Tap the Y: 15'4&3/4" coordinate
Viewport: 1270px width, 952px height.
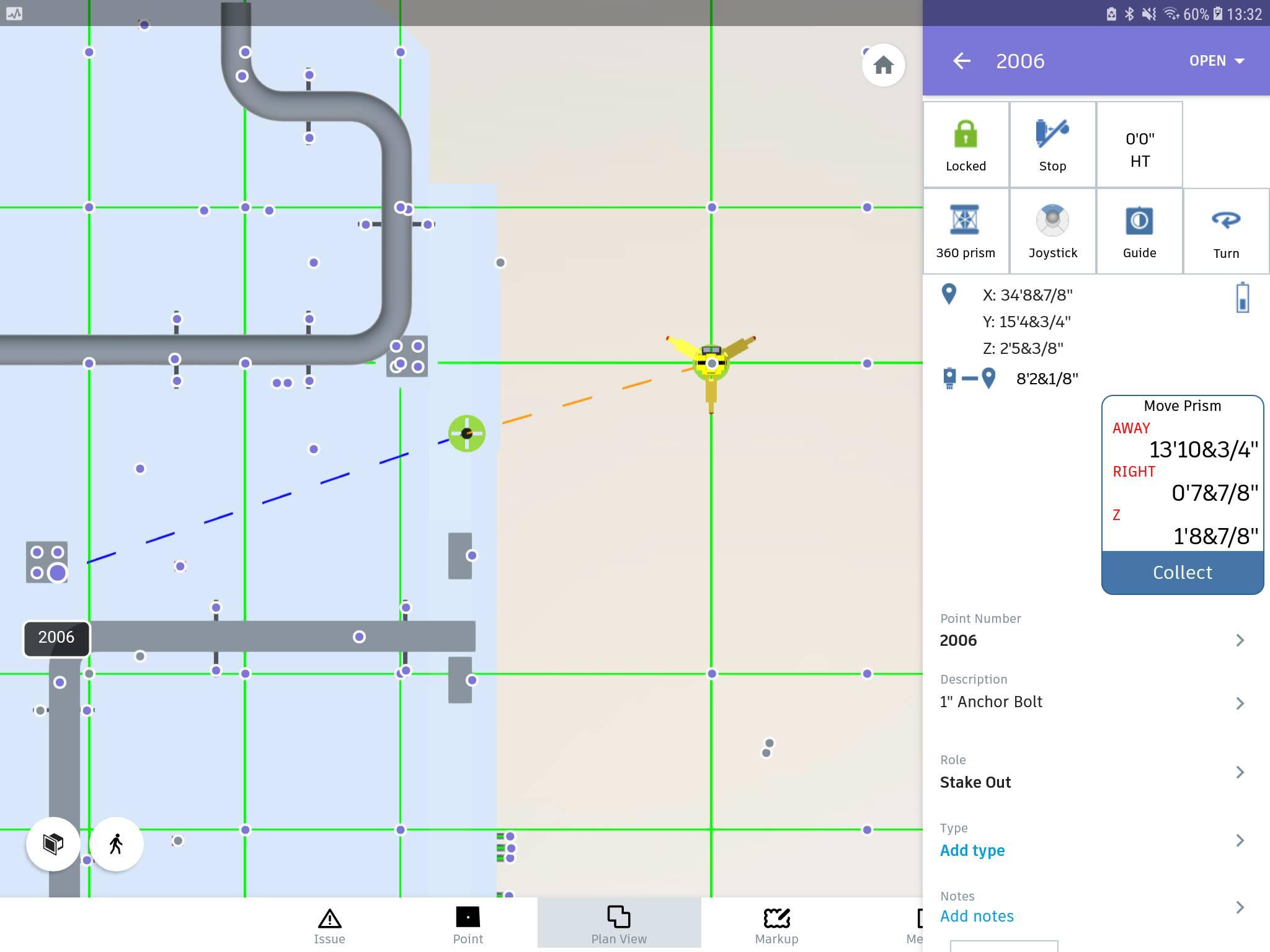[1027, 322]
